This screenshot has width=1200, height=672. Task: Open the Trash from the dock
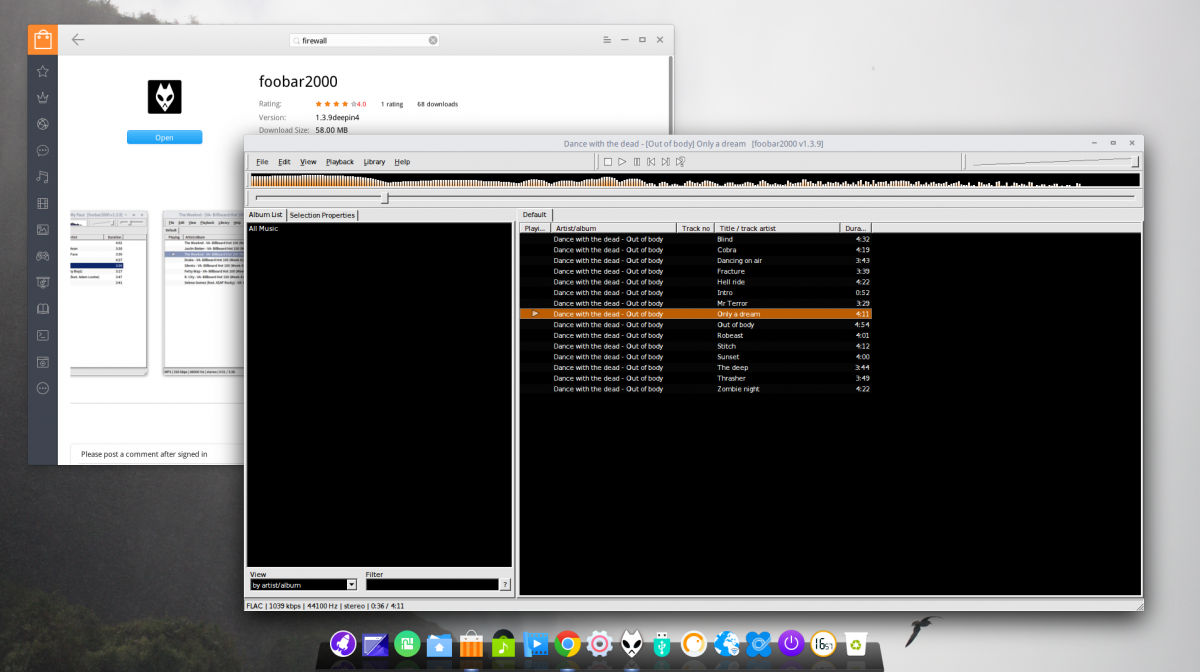[x=856, y=645]
